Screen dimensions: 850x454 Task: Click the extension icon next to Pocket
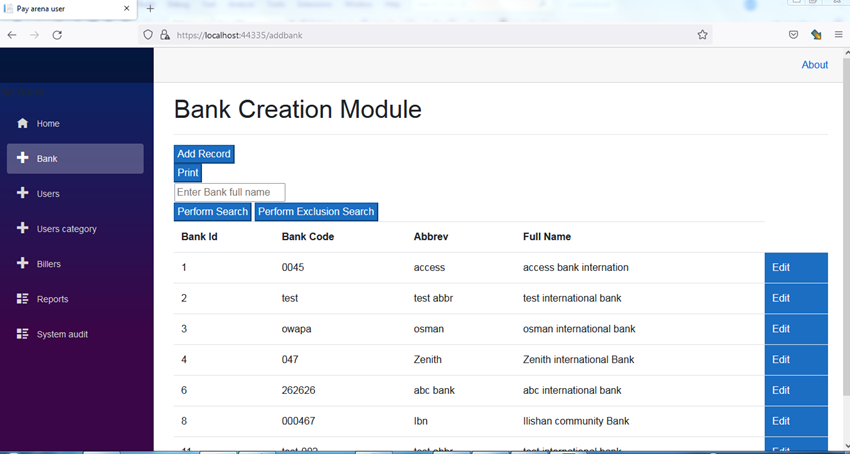(816, 35)
